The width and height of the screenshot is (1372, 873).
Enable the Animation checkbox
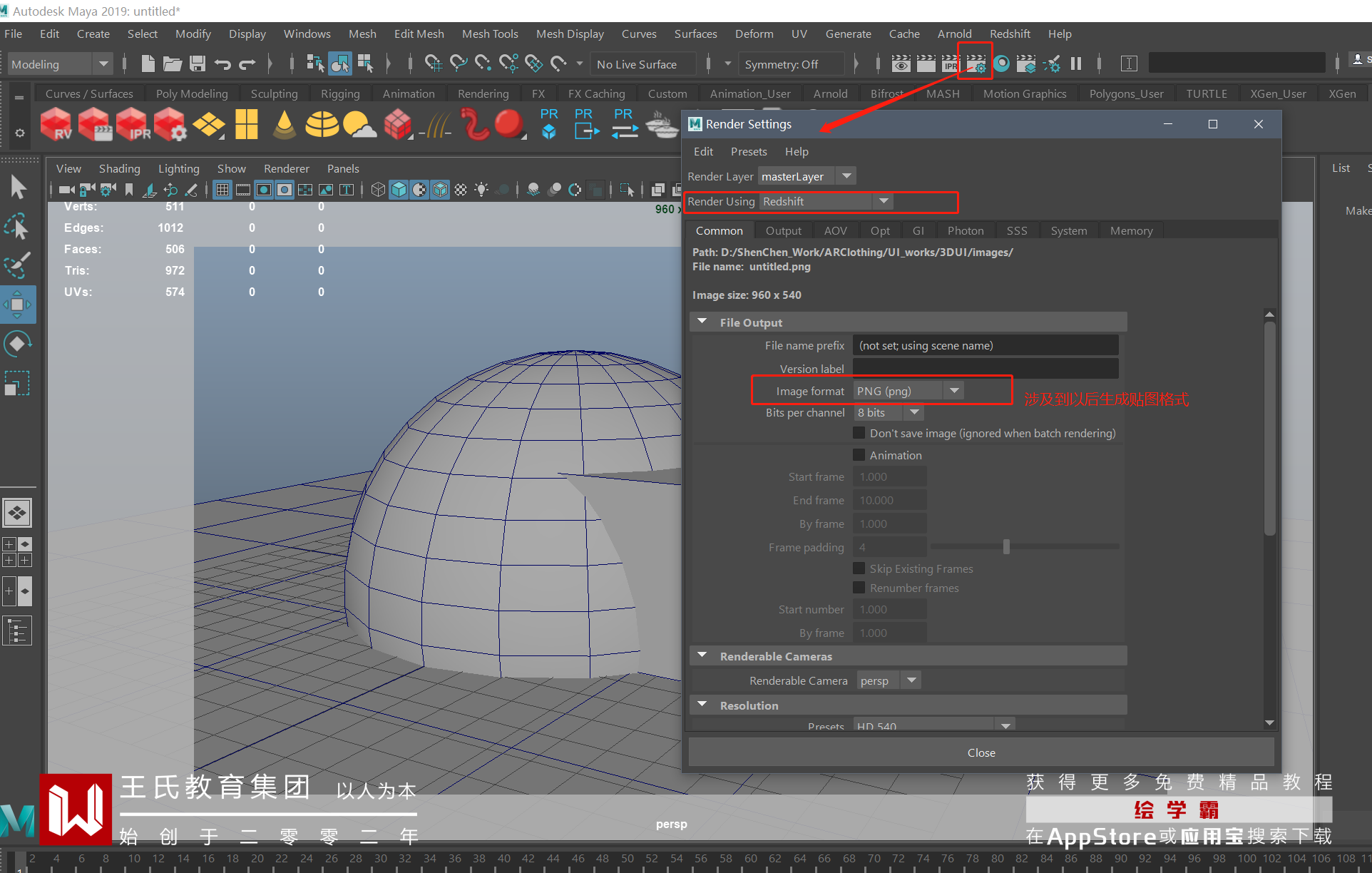[859, 455]
